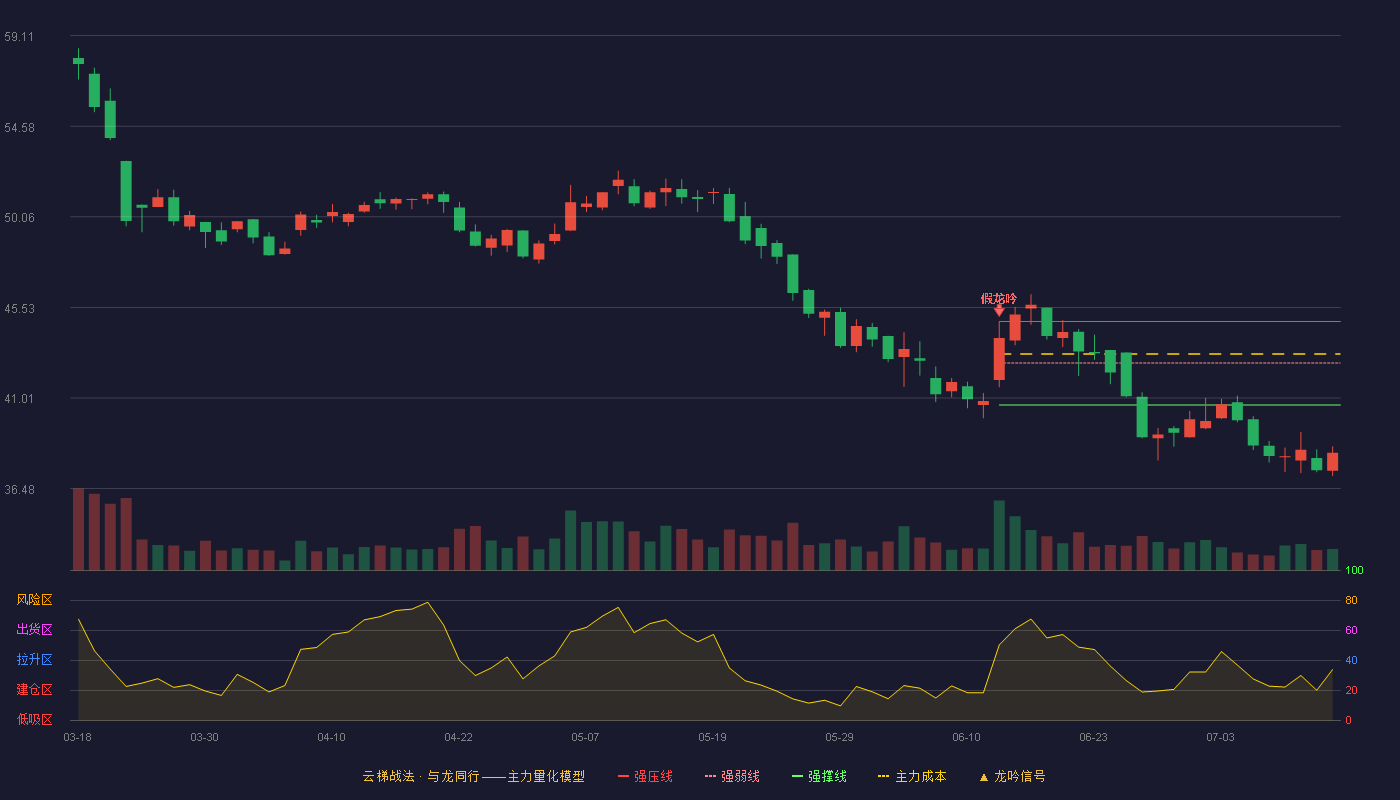Click the 05-07 date label
The height and width of the screenshot is (800, 1400).
pos(585,737)
